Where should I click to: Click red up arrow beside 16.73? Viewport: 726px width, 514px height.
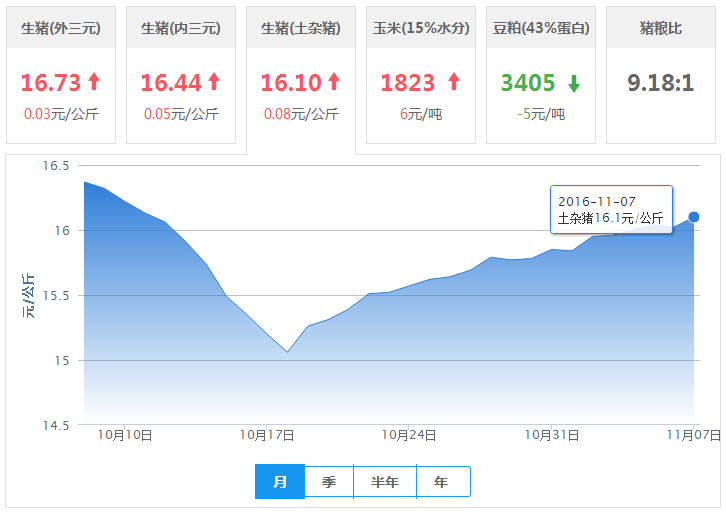pos(94,82)
